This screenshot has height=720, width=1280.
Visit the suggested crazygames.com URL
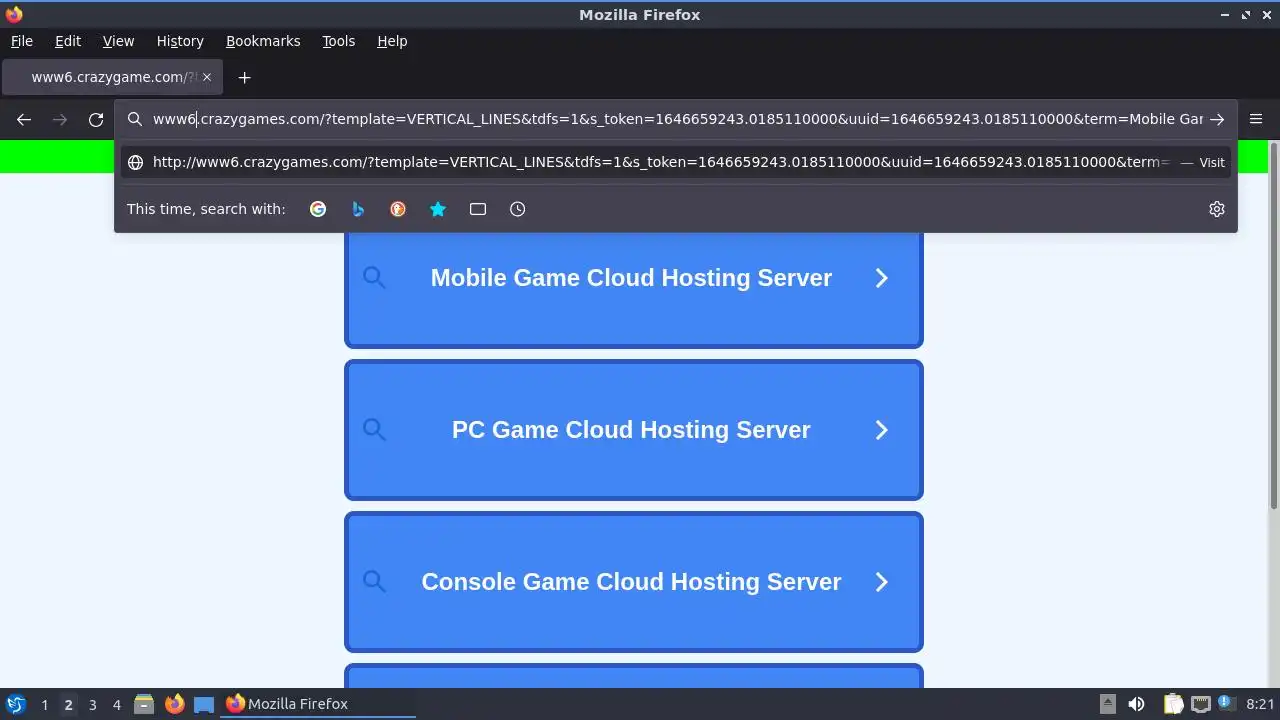(x=677, y=162)
